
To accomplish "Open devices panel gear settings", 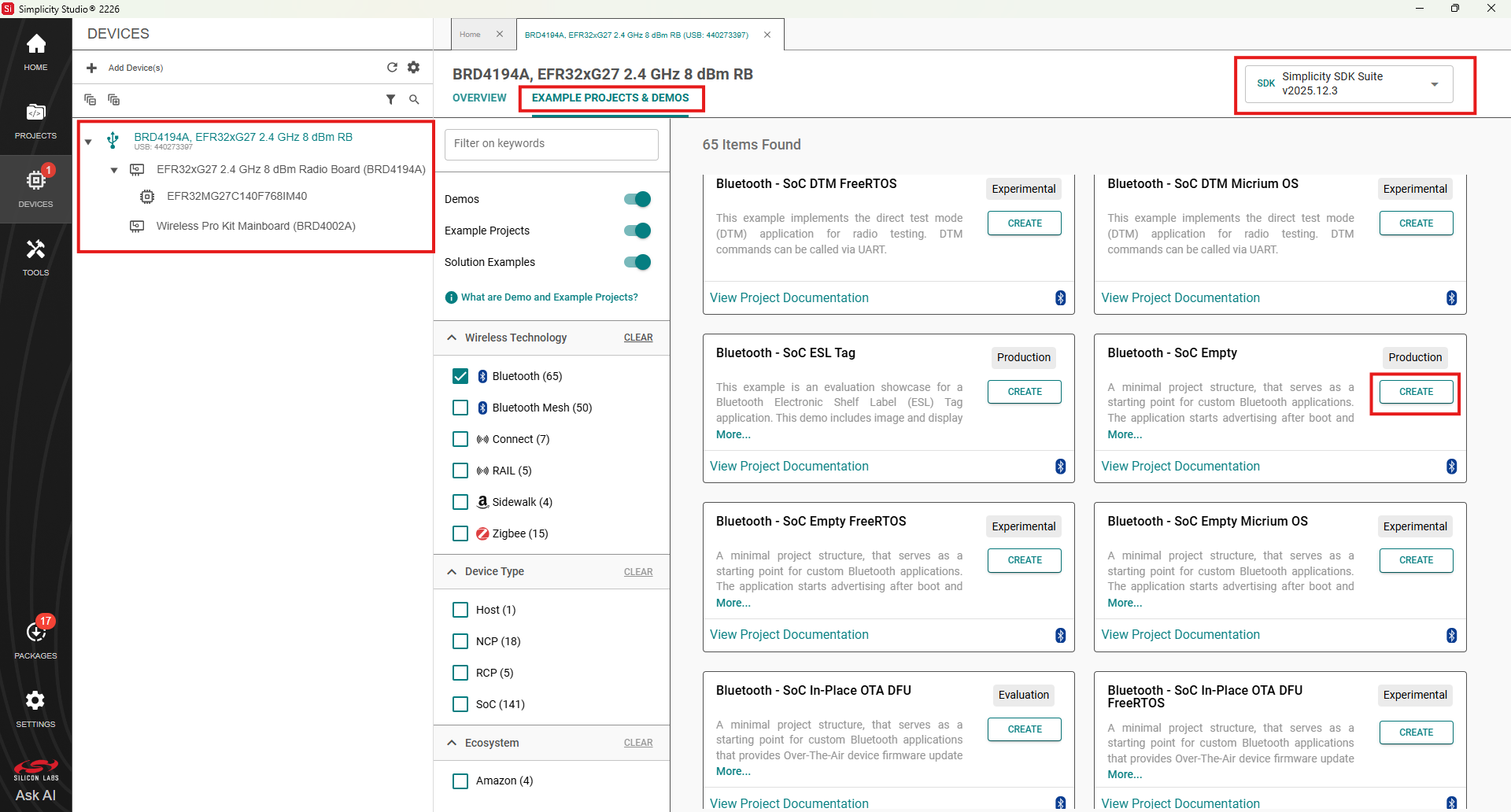I will [414, 67].
